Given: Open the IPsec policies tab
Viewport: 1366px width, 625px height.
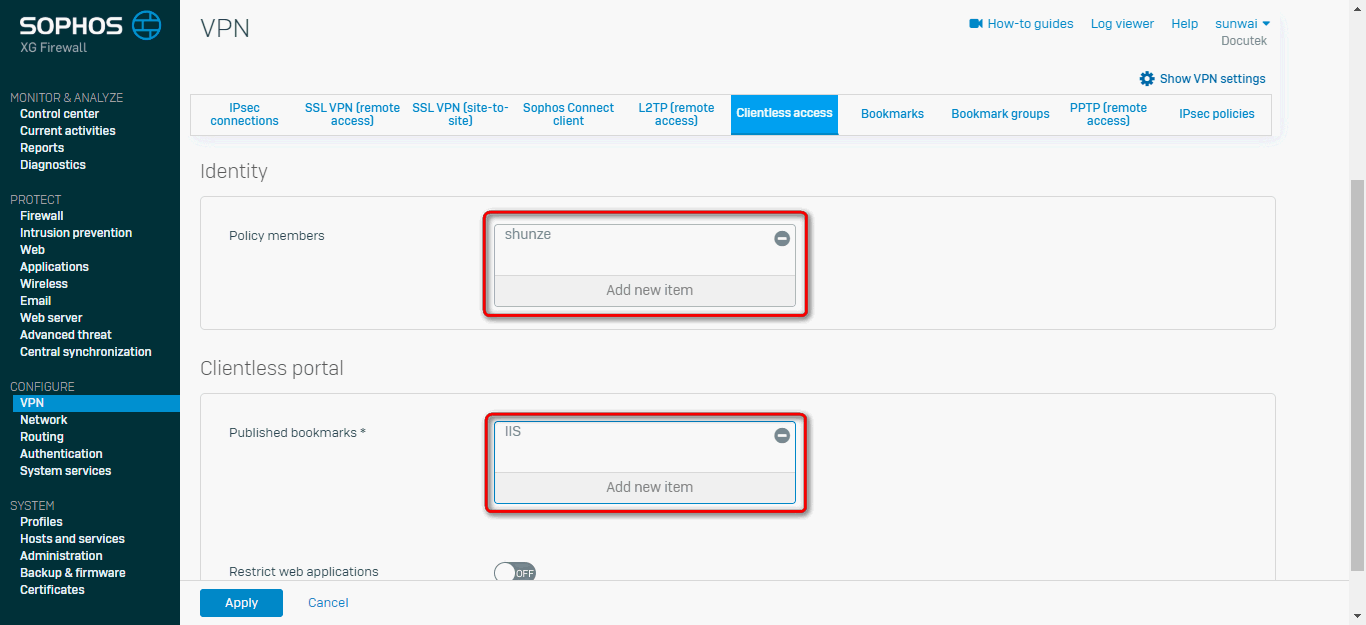Looking at the screenshot, I should click(1216, 114).
